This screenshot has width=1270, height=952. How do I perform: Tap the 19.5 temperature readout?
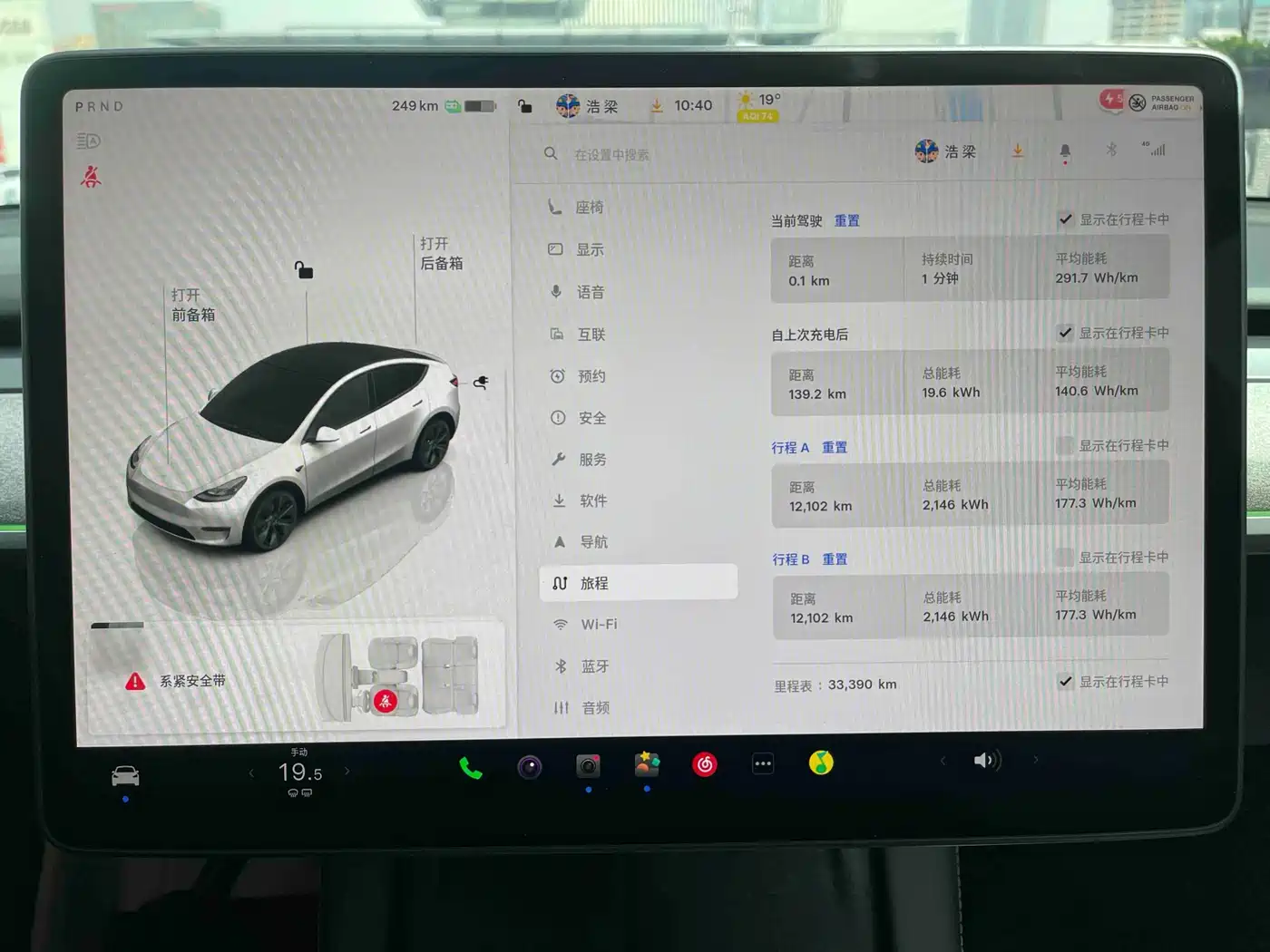pos(299,772)
